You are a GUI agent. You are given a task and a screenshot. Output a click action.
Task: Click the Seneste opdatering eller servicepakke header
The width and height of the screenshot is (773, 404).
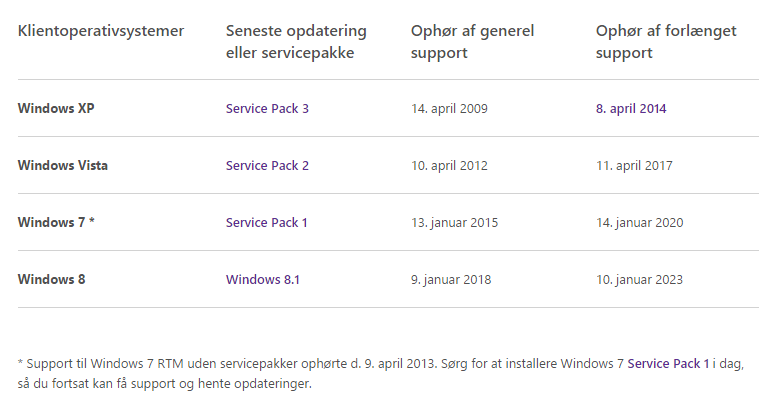click(296, 42)
